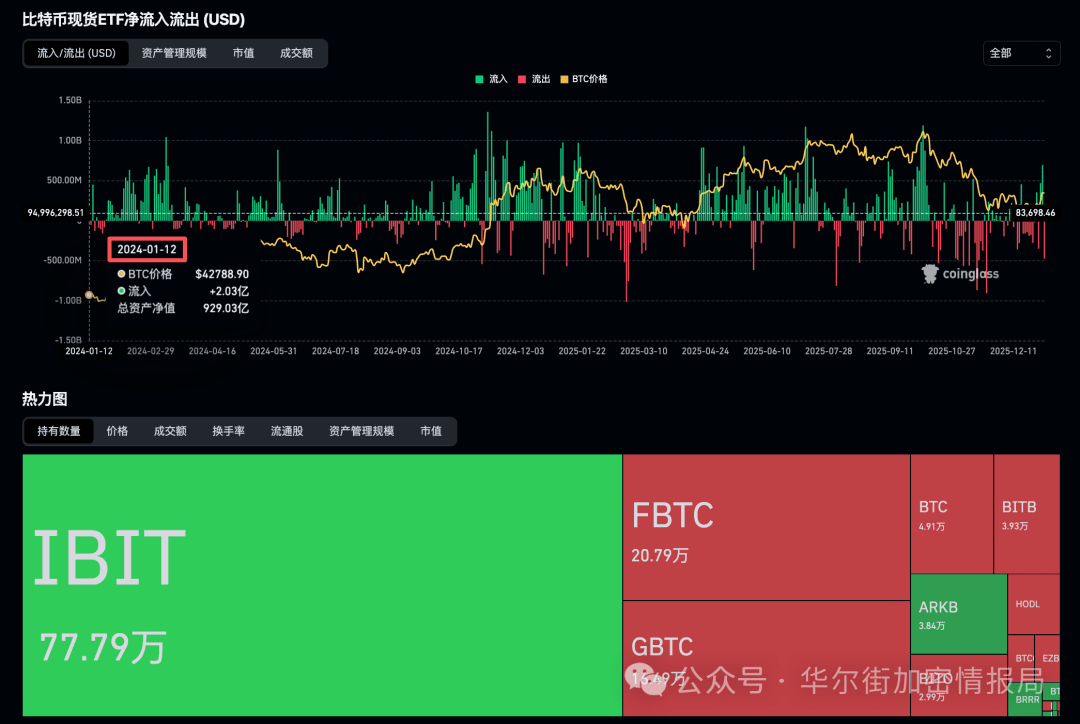Click the GBTC tile in the heatmap
1080x724 pixels.
(765, 660)
